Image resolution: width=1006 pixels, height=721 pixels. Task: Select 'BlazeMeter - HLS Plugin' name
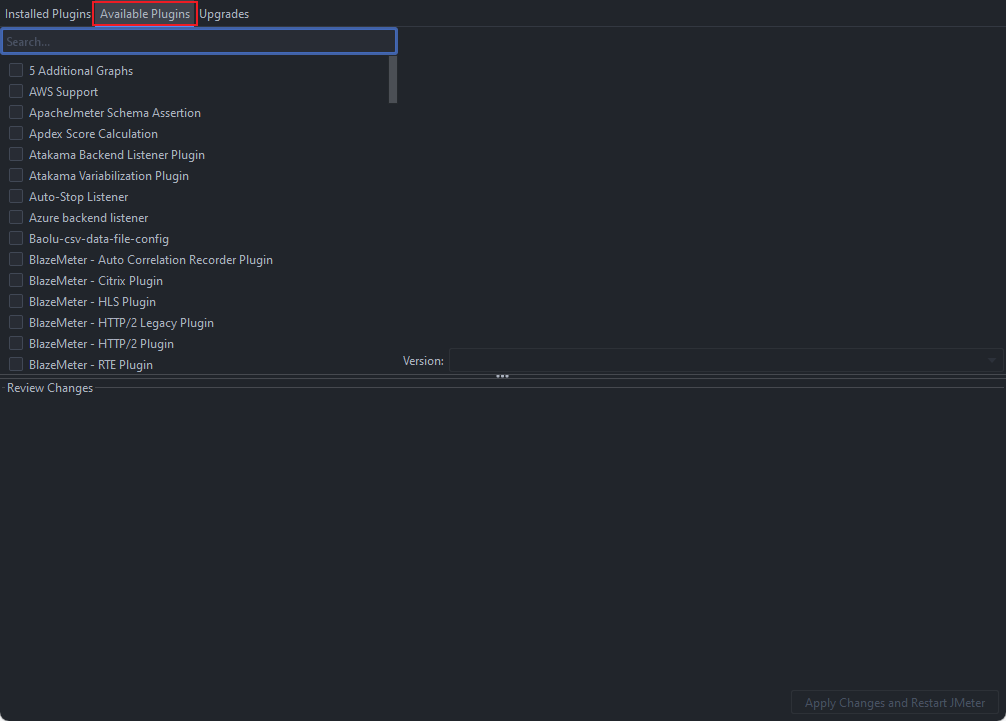tap(92, 301)
